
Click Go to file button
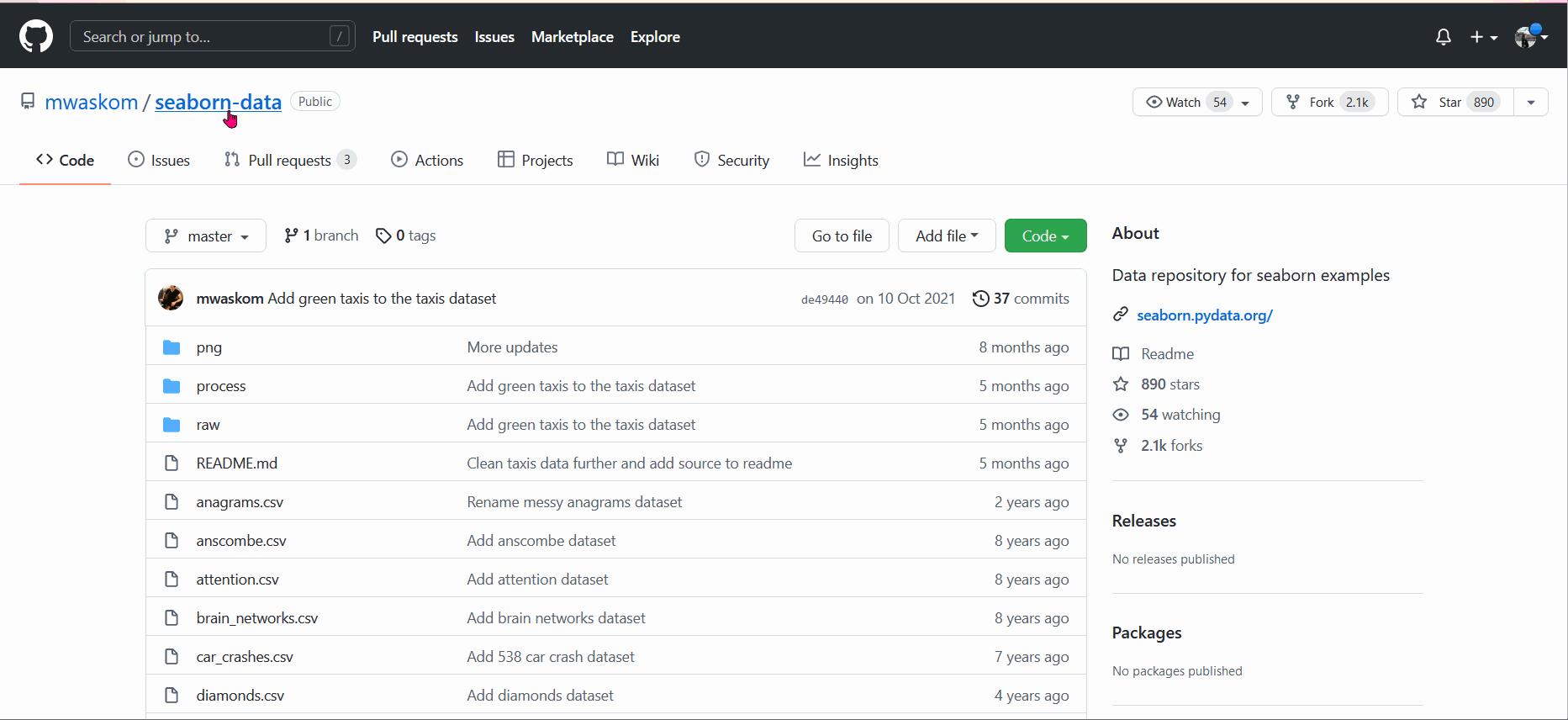point(842,236)
